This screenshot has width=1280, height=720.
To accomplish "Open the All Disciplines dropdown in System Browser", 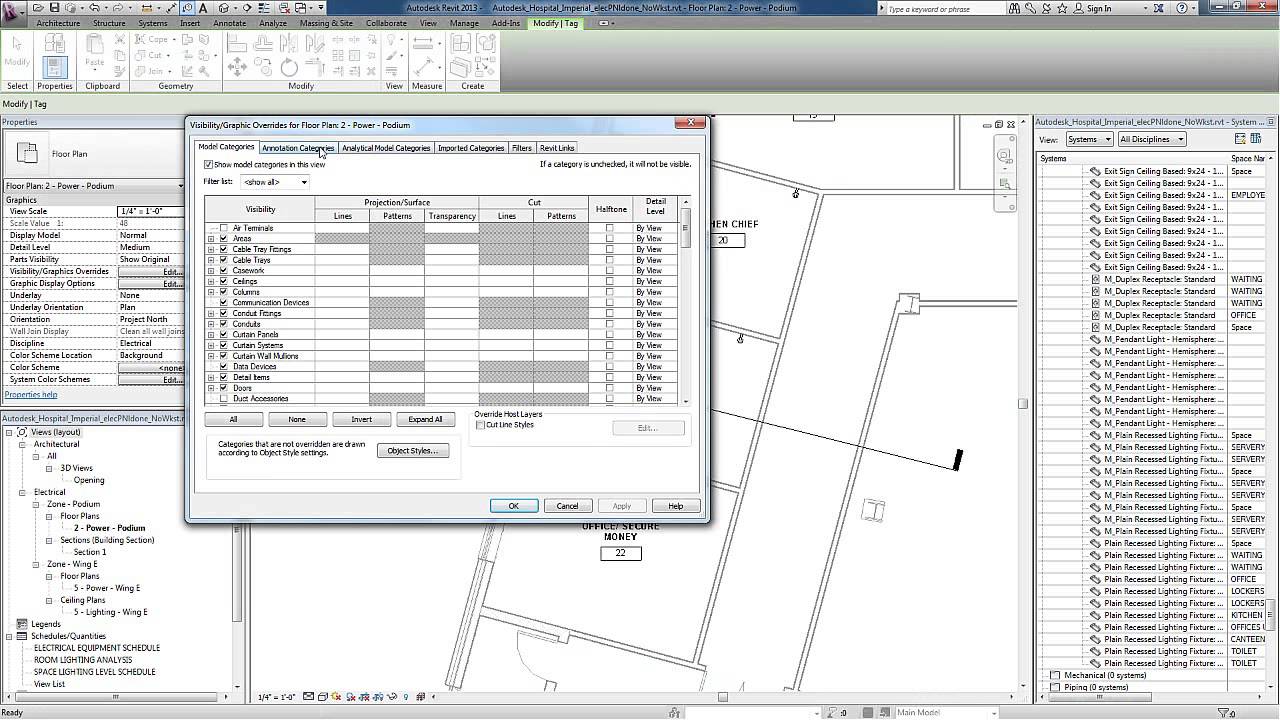I will point(1151,139).
